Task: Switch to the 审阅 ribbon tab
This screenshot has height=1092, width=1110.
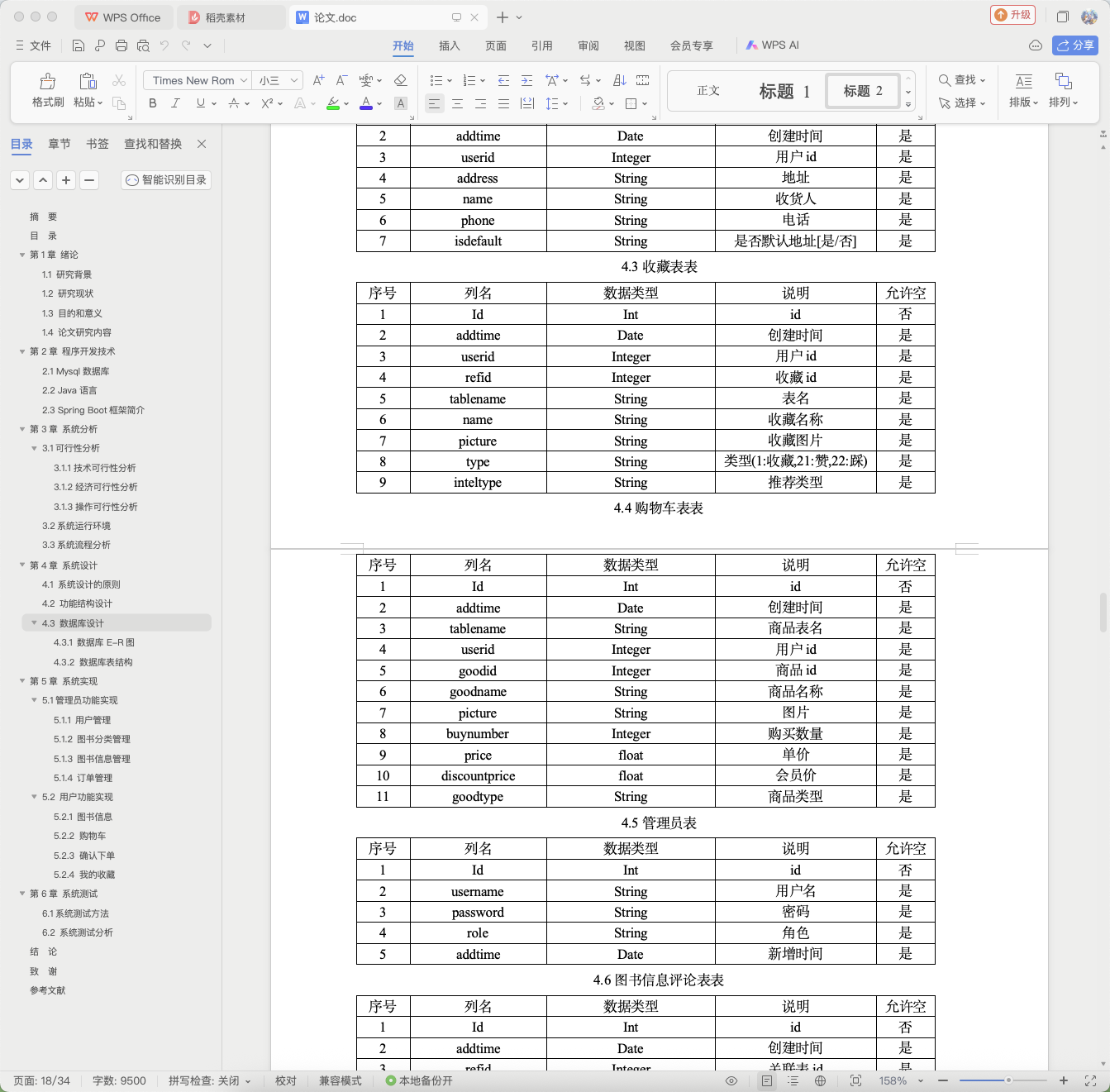Action: (x=588, y=45)
